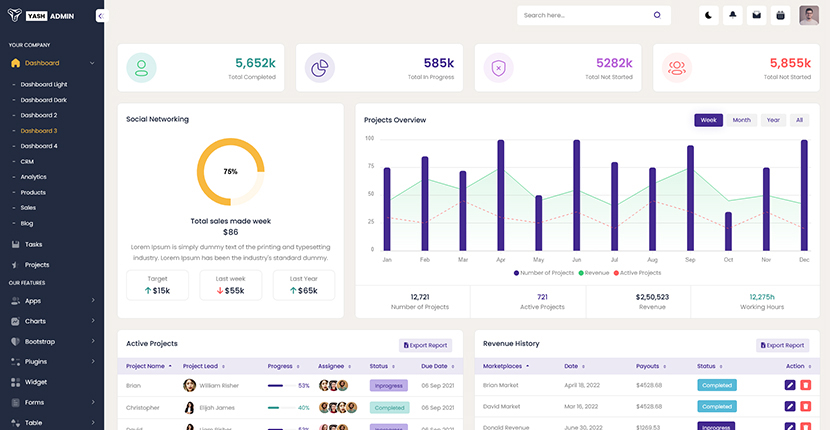The width and height of the screenshot is (830, 430).
Task: Toggle the Revenue legend item in the chart
Action: pos(593,273)
